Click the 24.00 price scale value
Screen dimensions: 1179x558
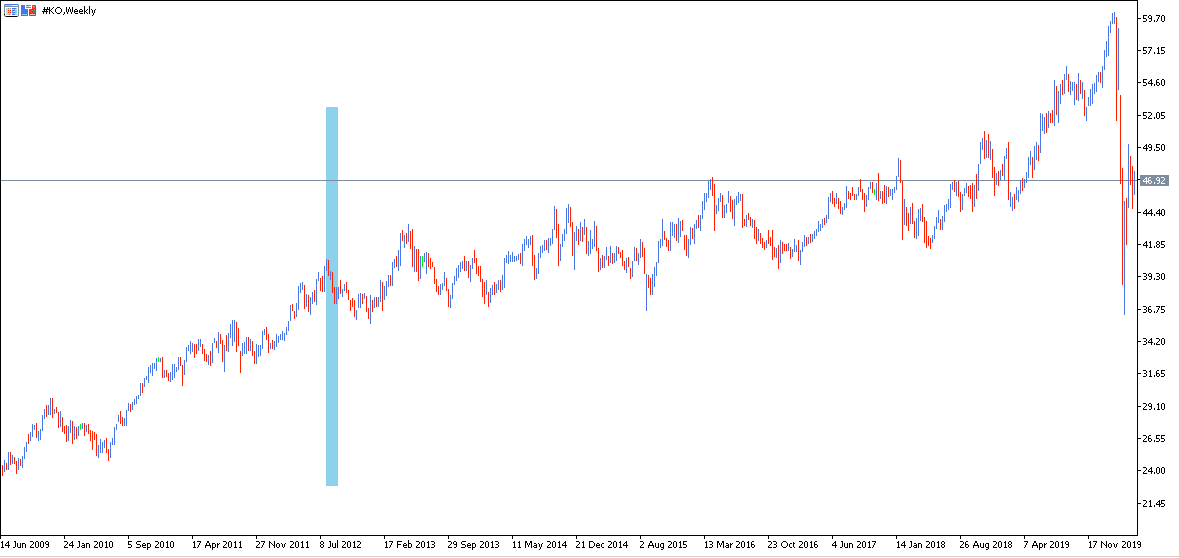1153,471
